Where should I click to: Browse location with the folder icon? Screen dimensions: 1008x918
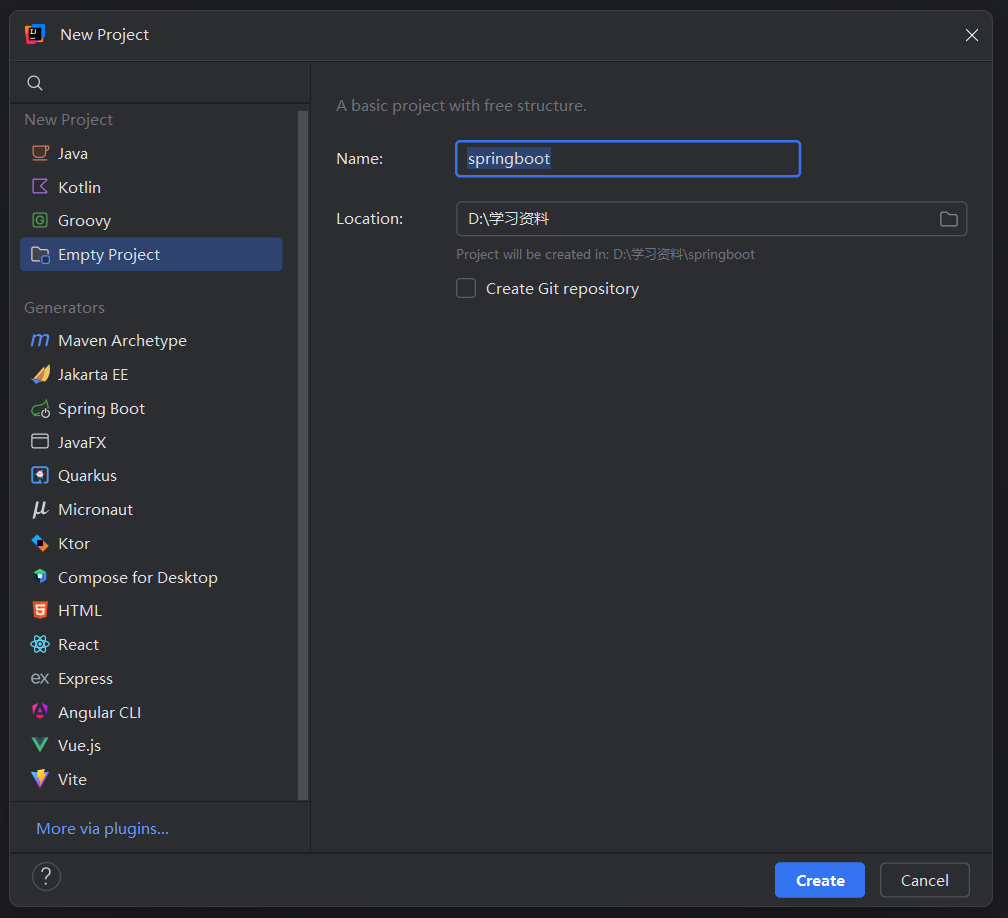pyautogui.click(x=948, y=219)
